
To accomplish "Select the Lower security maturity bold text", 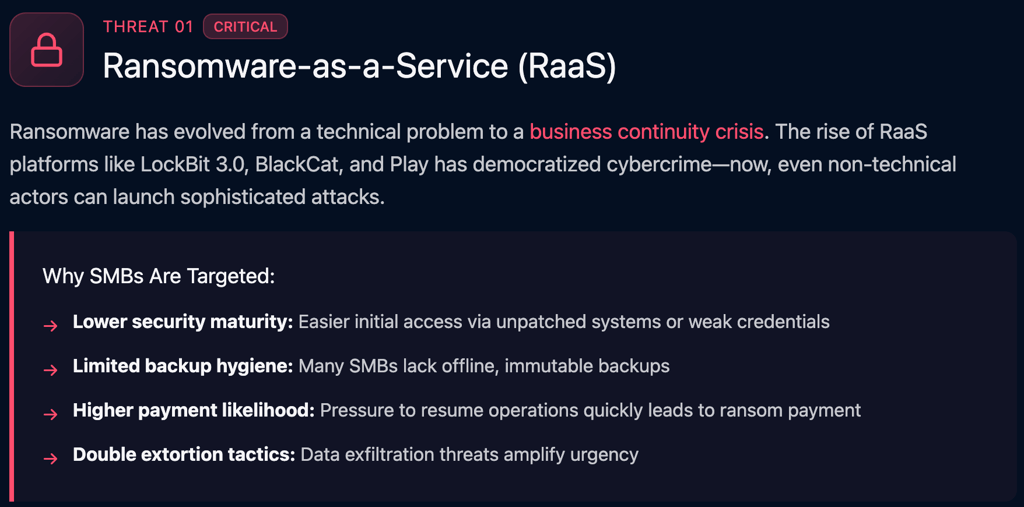I will click(x=183, y=322).
